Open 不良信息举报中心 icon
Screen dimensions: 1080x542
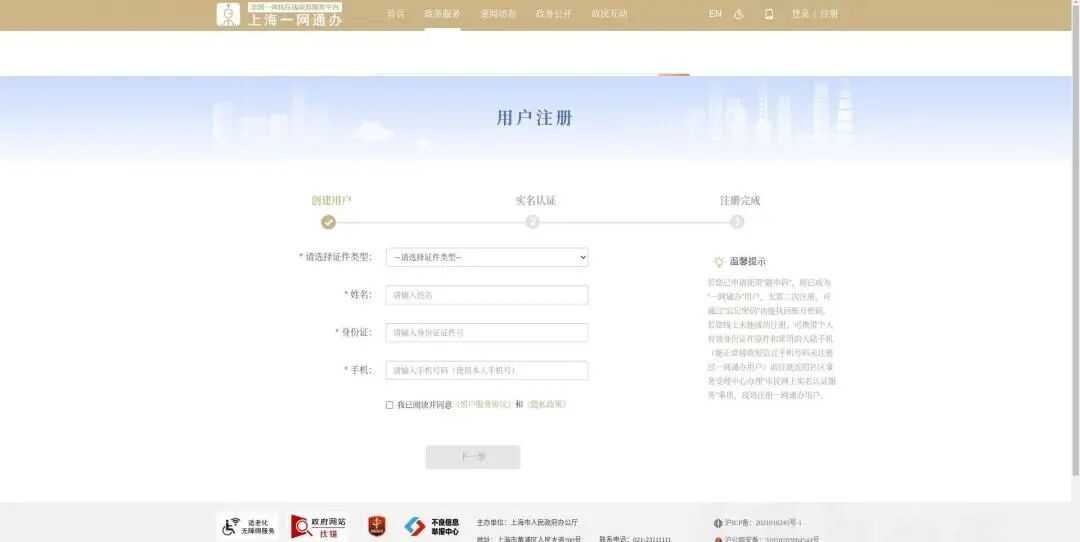pos(432,526)
